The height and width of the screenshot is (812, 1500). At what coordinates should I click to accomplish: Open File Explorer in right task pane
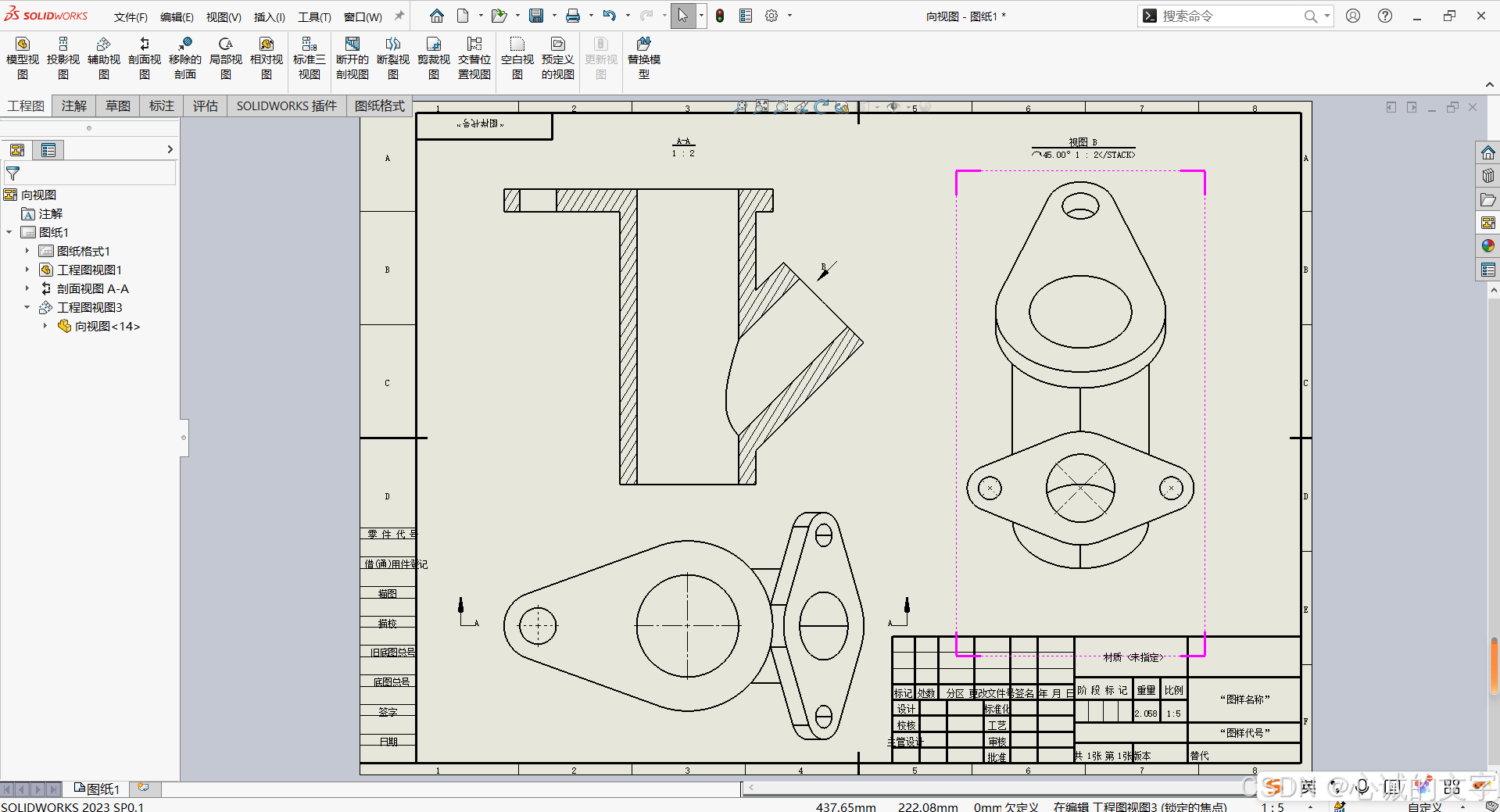tap(1488, 199)
